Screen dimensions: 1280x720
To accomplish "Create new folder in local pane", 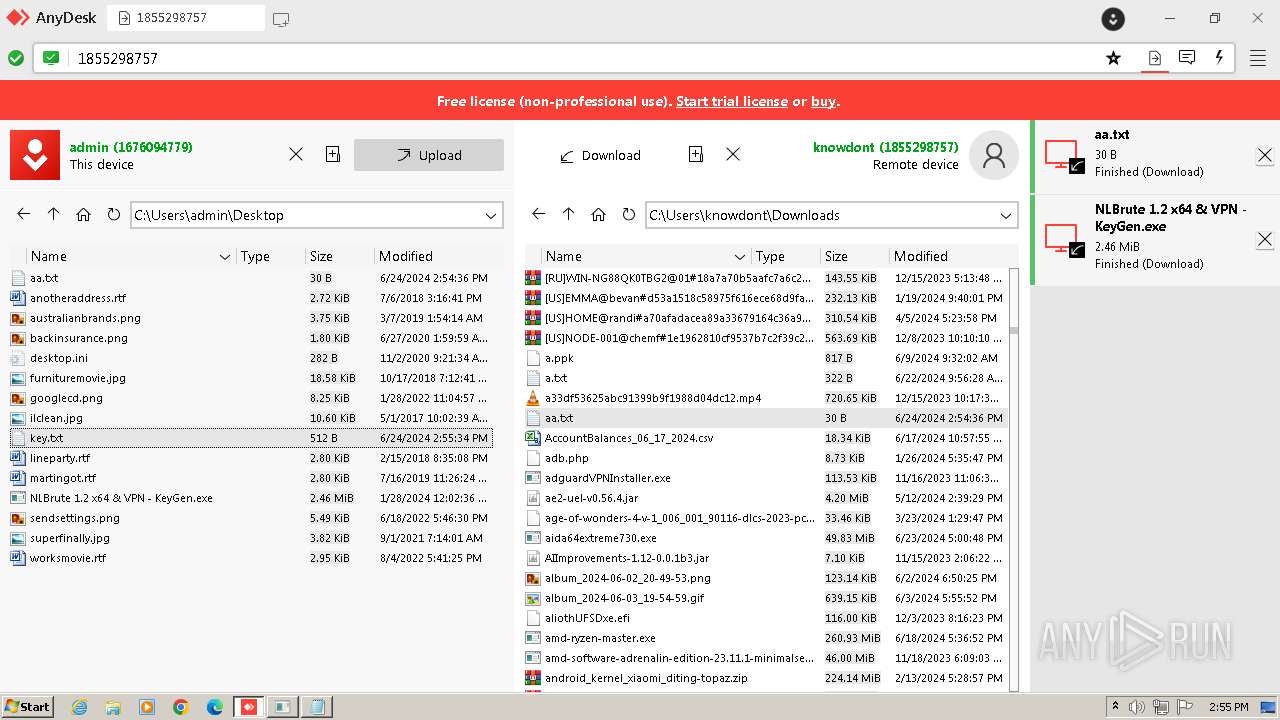I will click(x=333, y=154).
